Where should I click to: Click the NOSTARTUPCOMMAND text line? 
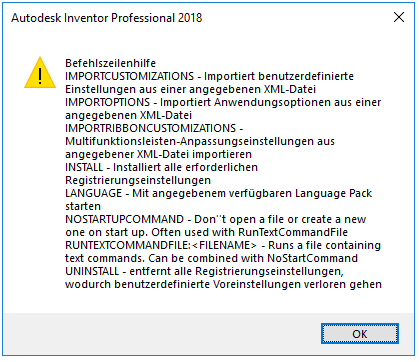(x=215, y=219)
